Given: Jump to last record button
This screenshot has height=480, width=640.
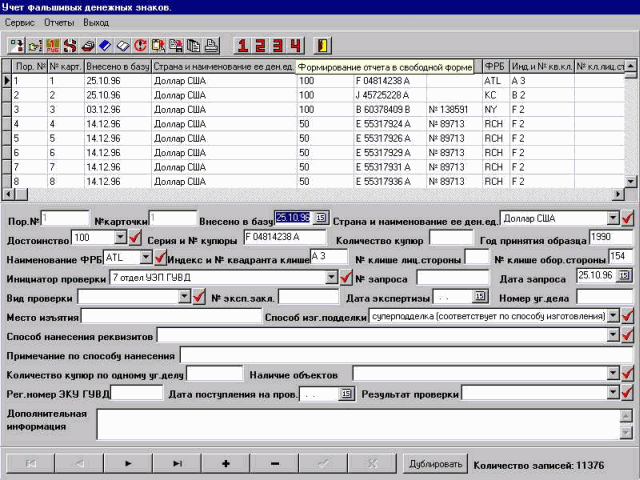Looking at the screenshot, I should 177,464.
